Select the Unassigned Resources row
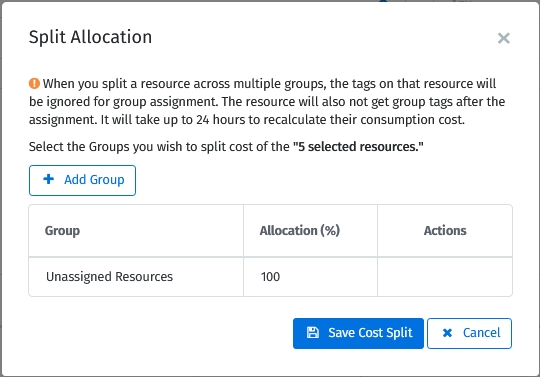 coord(270,277)
